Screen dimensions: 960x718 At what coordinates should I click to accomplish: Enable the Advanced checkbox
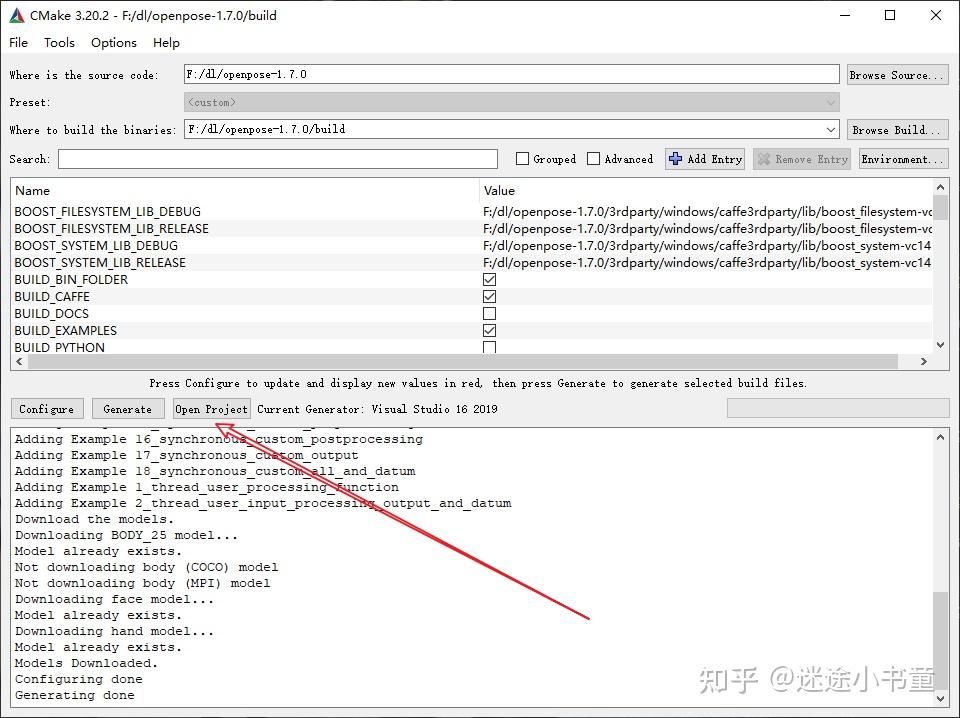point(592,158)
